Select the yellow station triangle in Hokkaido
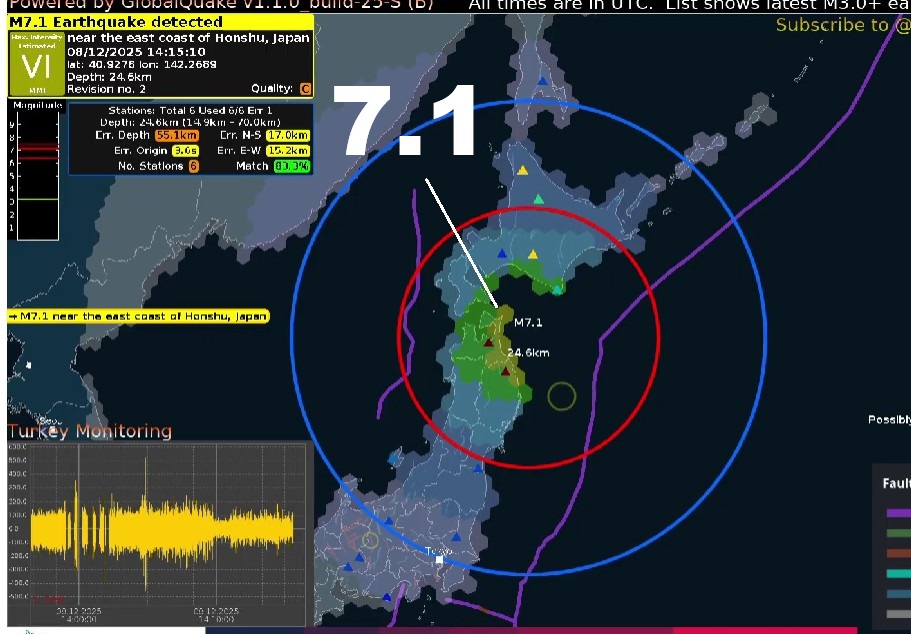The width and height of the screenshot is (911, 634). (521, 169)
